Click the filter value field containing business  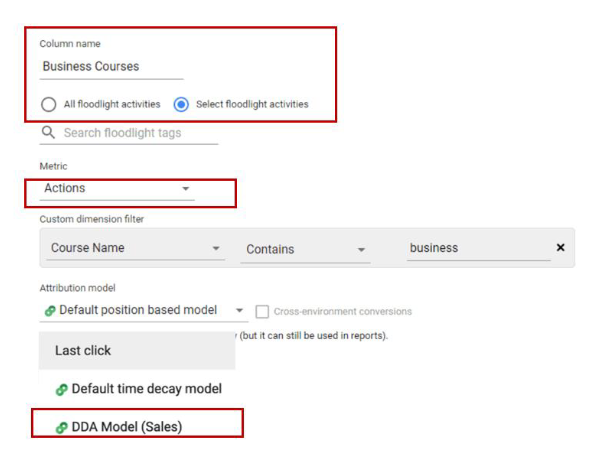[478, 248]
